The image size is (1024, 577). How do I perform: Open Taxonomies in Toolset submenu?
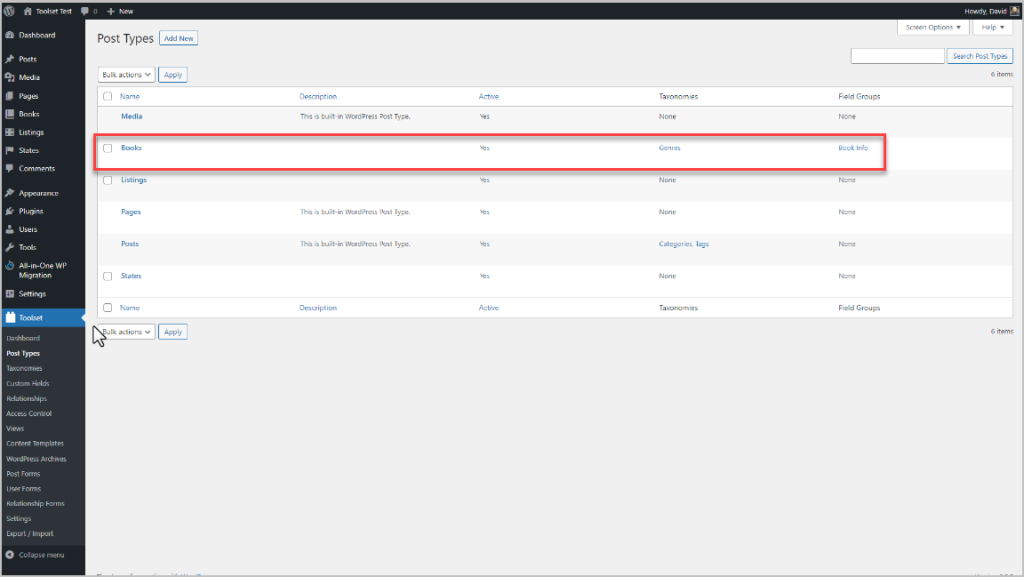tap(24, 368)
